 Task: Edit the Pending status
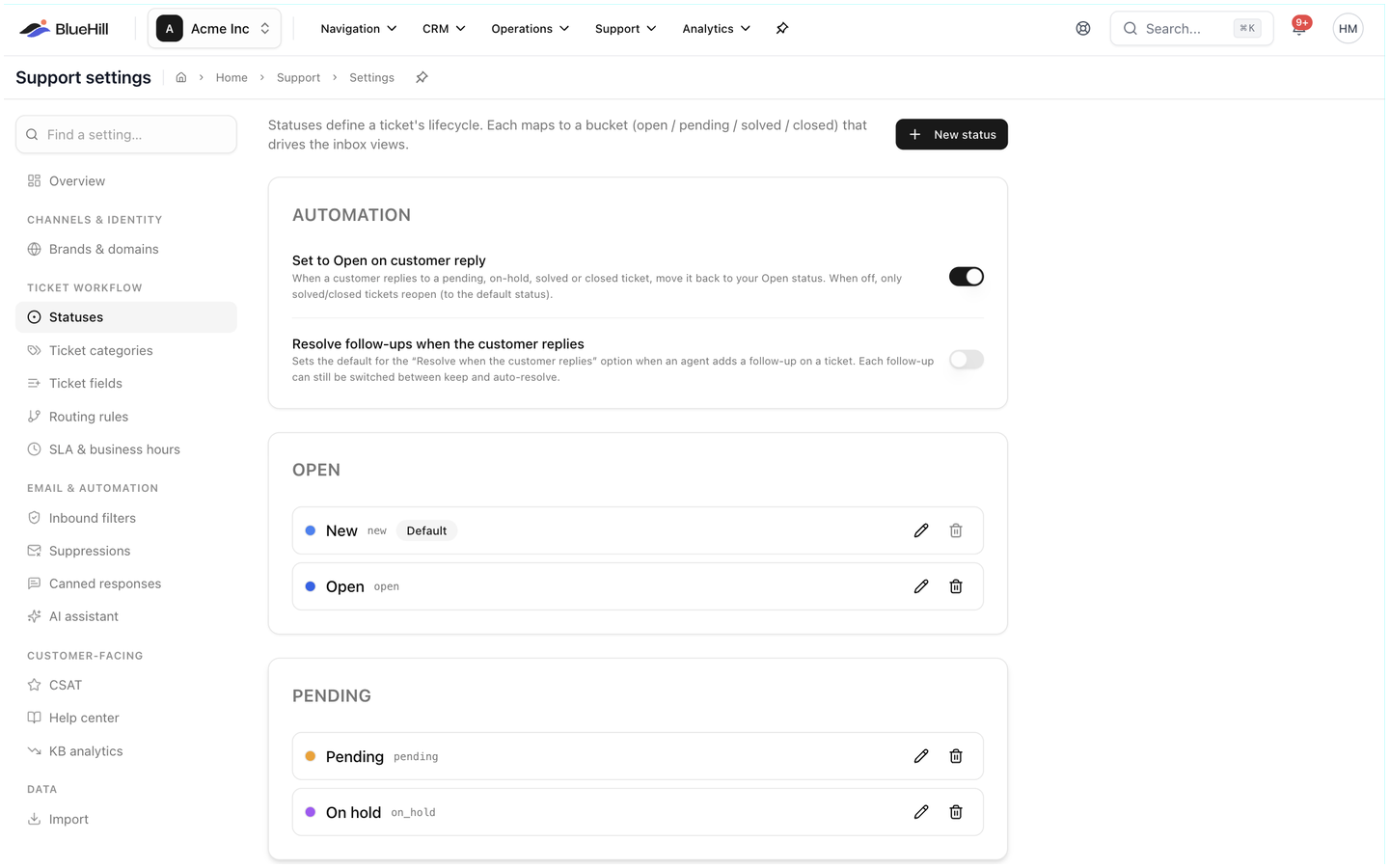(x=921, y=756)
